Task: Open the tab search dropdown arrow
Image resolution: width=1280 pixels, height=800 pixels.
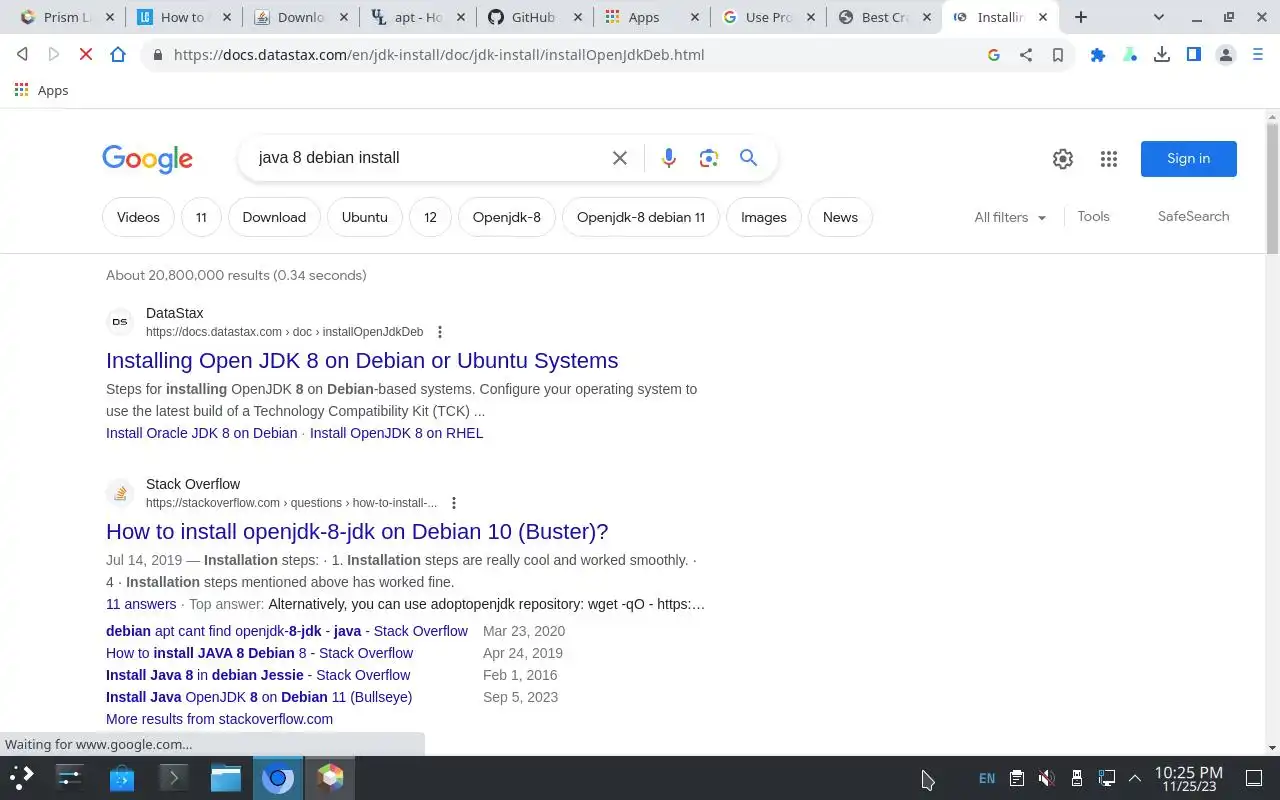Action: pos(1159,17)
